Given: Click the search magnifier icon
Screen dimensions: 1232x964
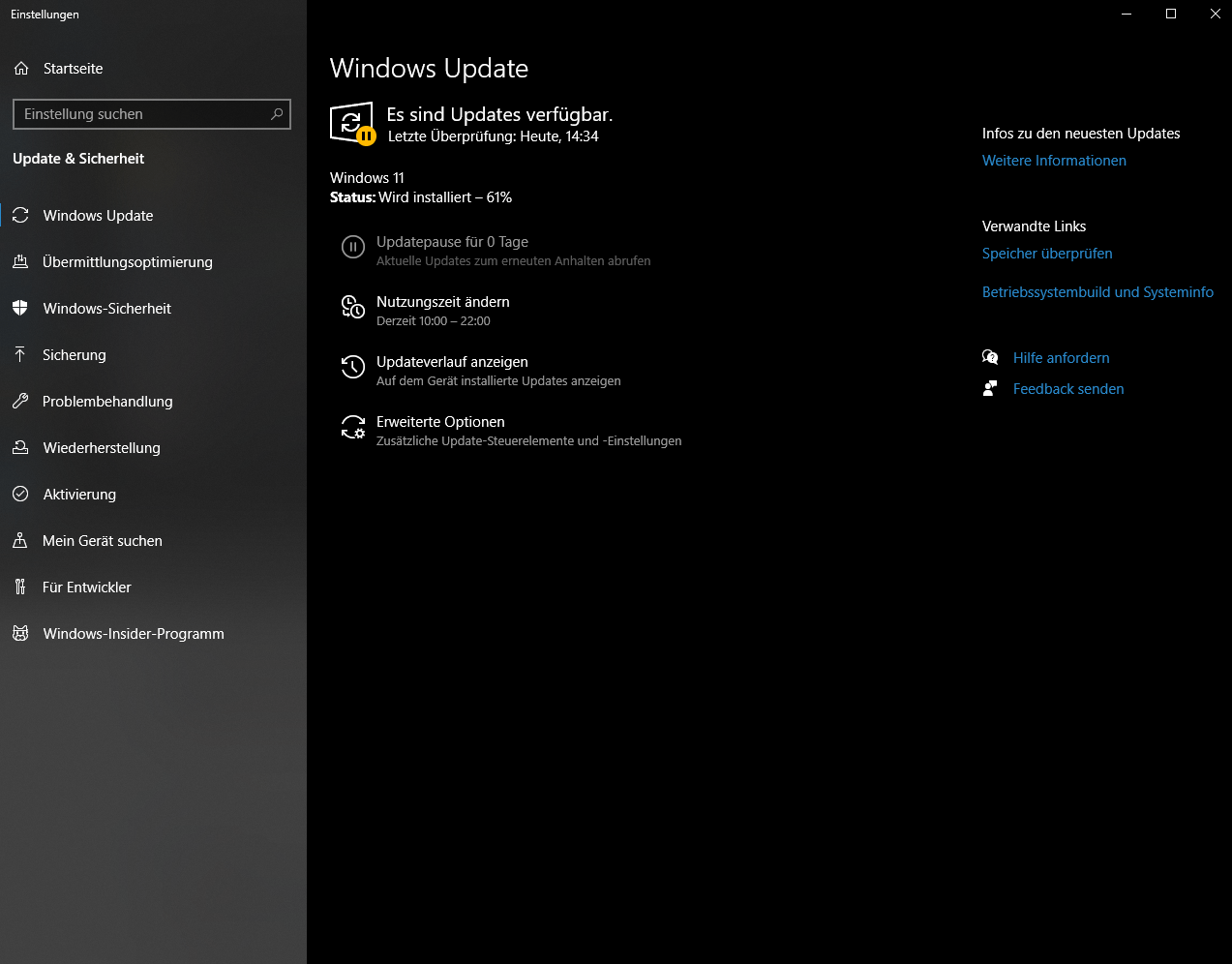Looking at the screenshot, I should click(277, 114).
